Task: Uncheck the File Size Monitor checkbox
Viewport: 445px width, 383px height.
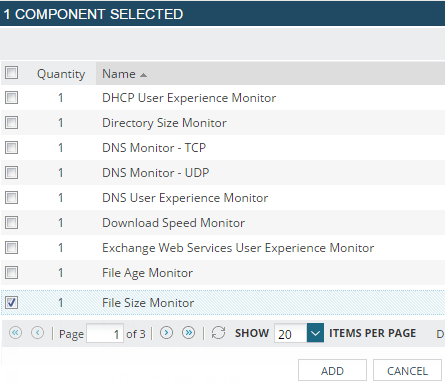Action: click(x=11, y=303)
